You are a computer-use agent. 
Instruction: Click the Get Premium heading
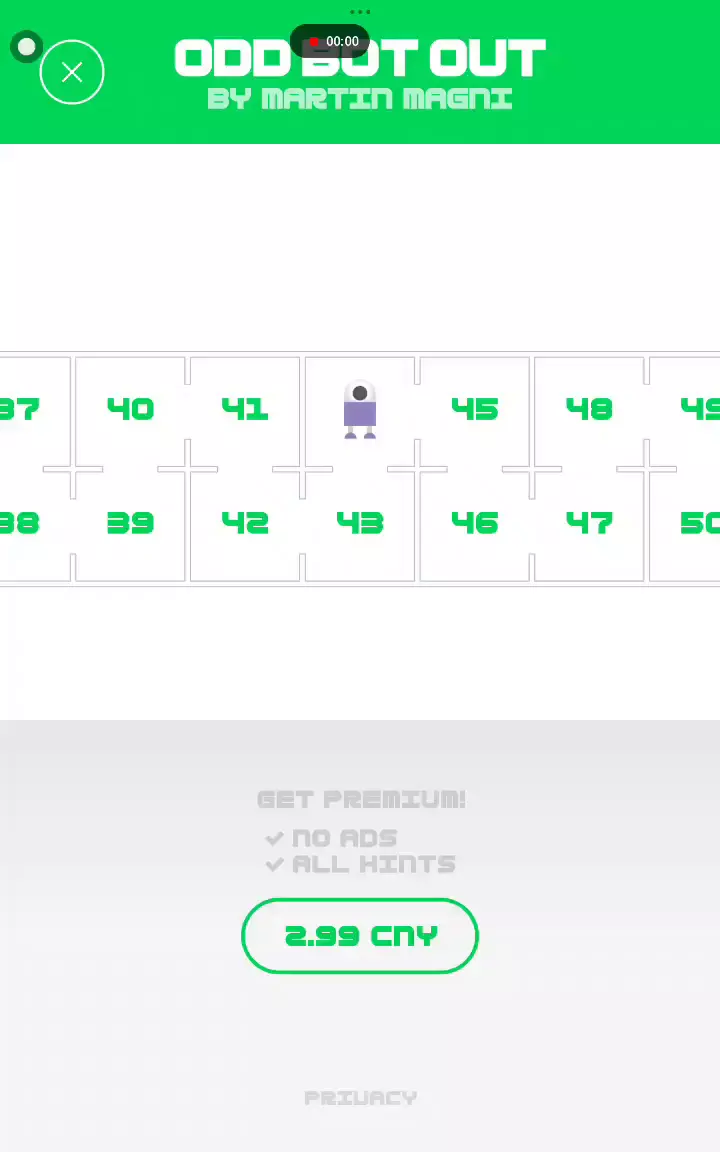[x=361, y=799]
